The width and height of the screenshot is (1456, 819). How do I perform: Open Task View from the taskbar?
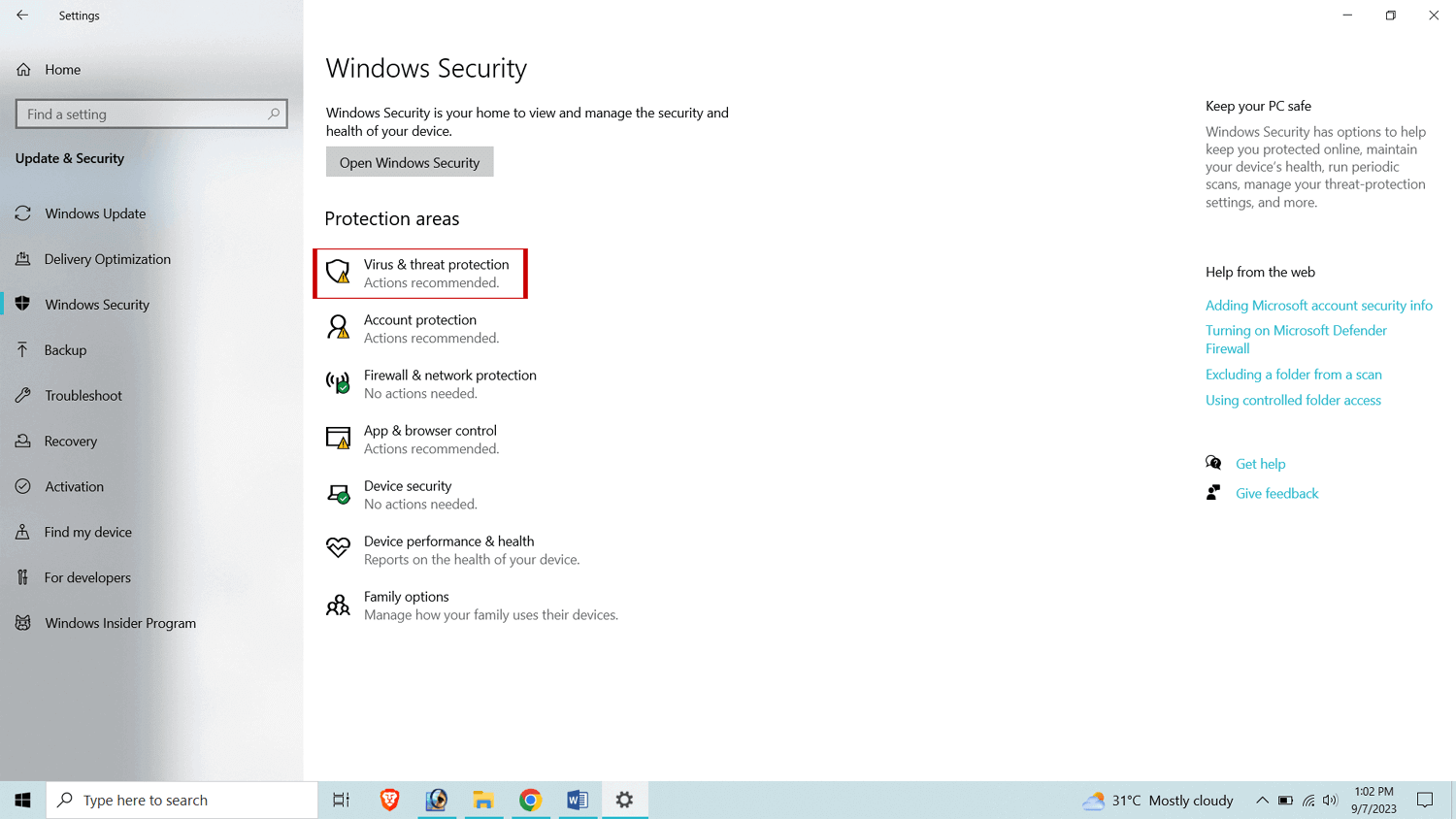[341, 801]
